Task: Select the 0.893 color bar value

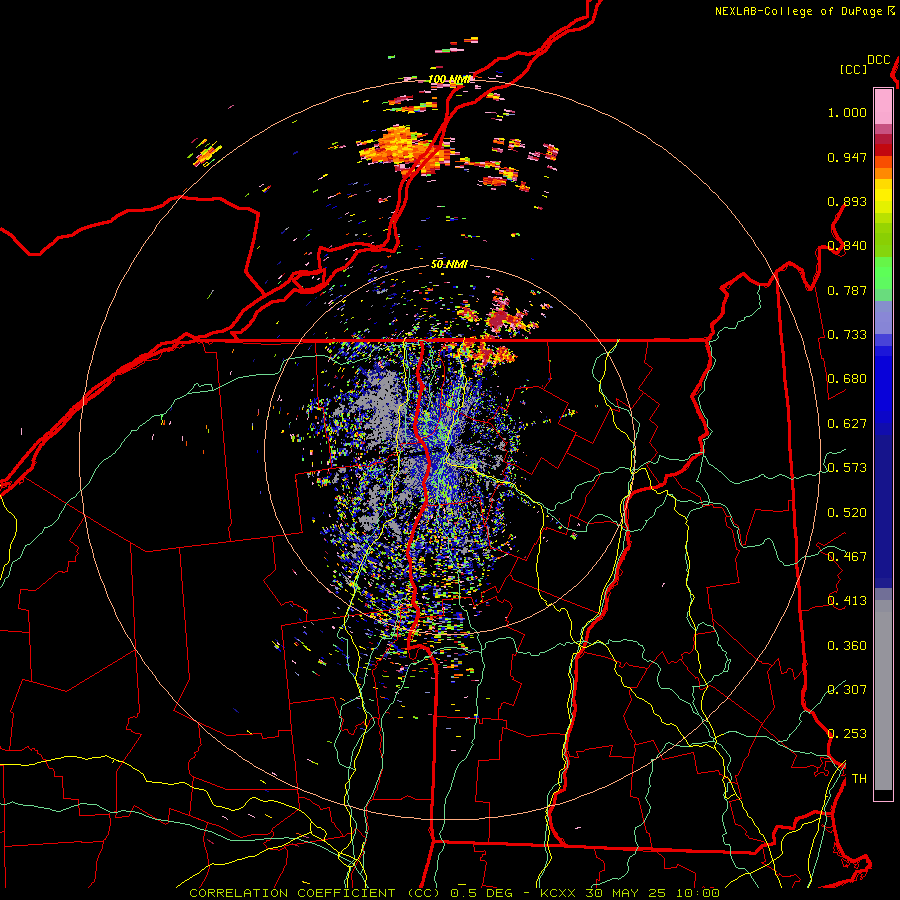Action: (x=847, y=201)
